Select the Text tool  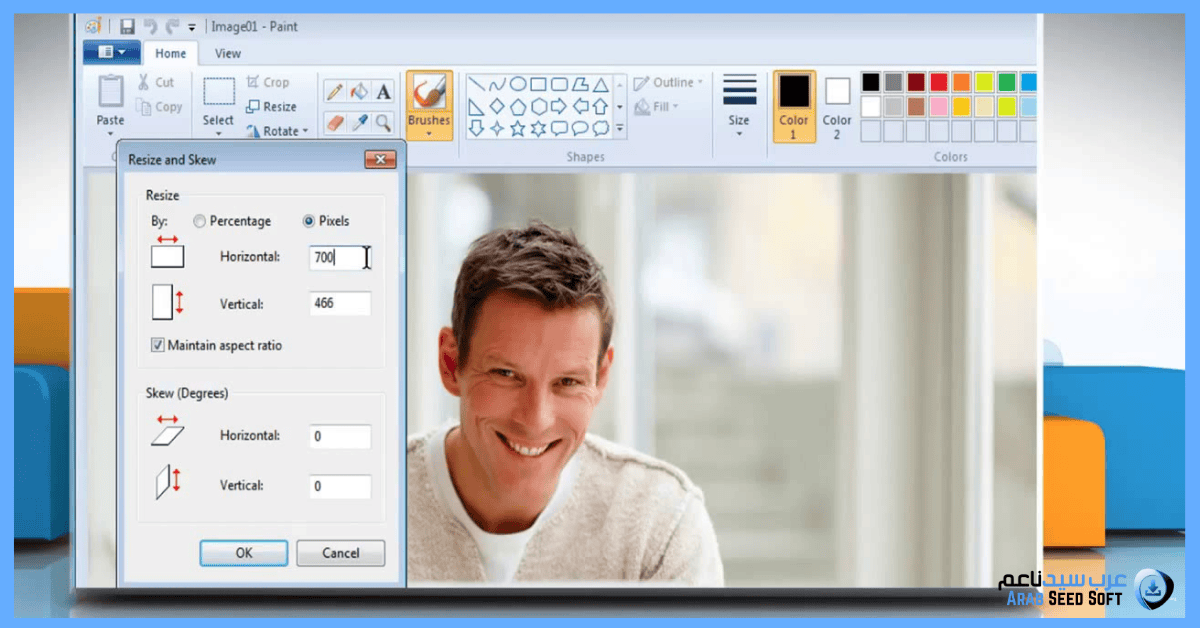383,92
